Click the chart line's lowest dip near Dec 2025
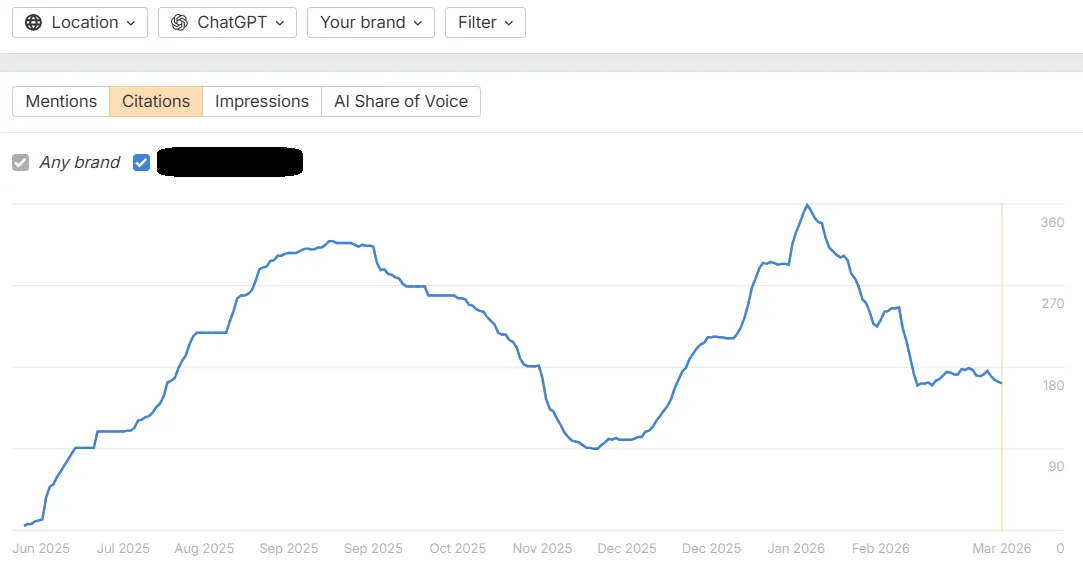 click(x=595, y=449)
